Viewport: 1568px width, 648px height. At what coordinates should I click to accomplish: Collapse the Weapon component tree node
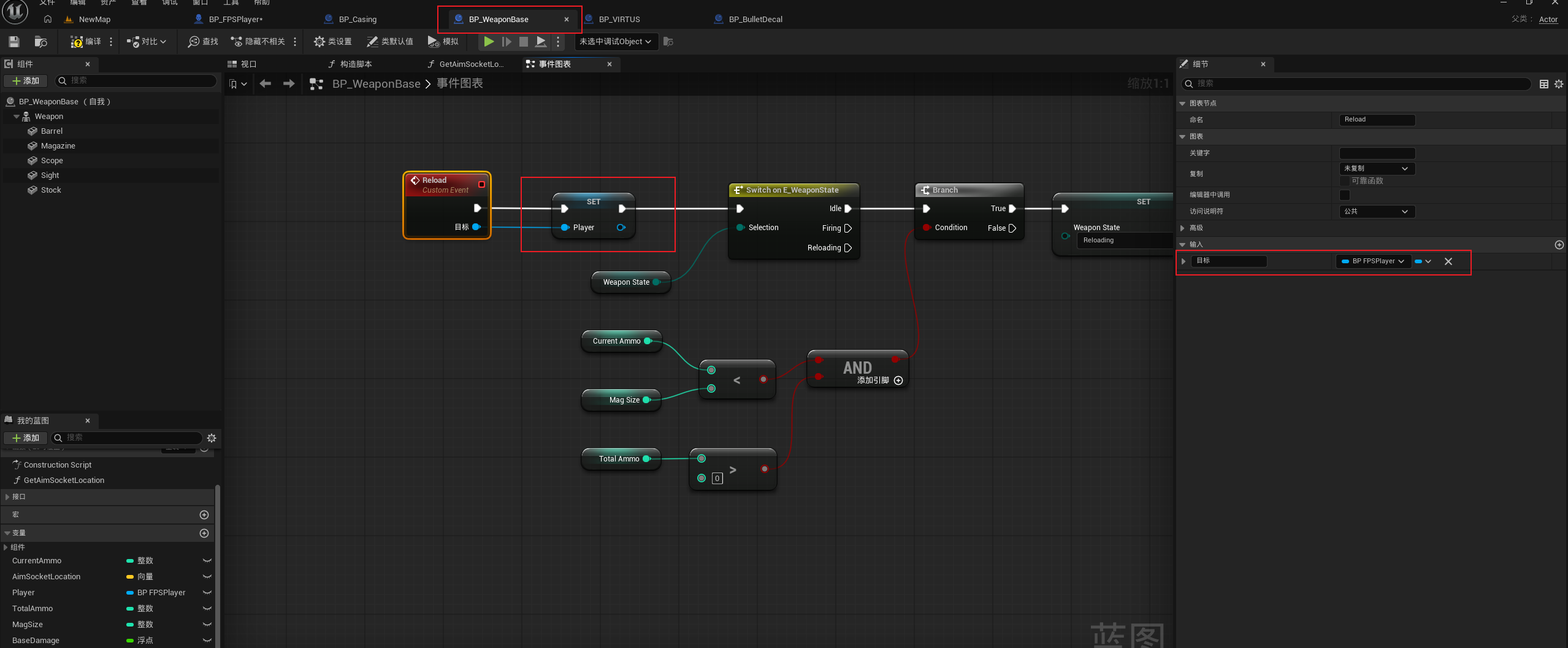[16, 117]
